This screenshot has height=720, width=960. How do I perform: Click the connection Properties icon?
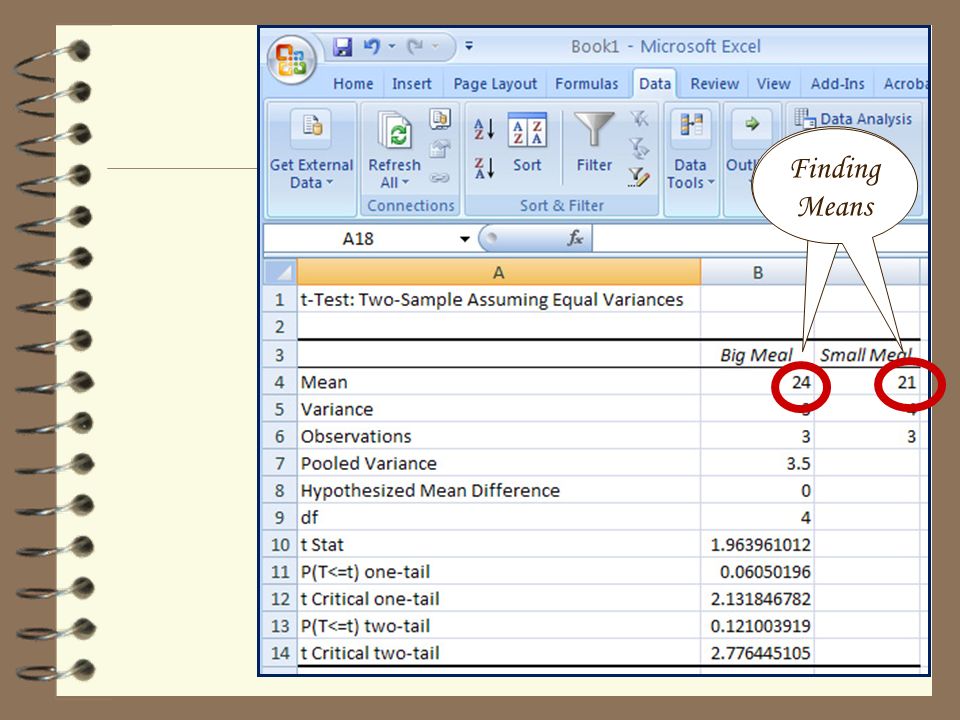(440, 148)
